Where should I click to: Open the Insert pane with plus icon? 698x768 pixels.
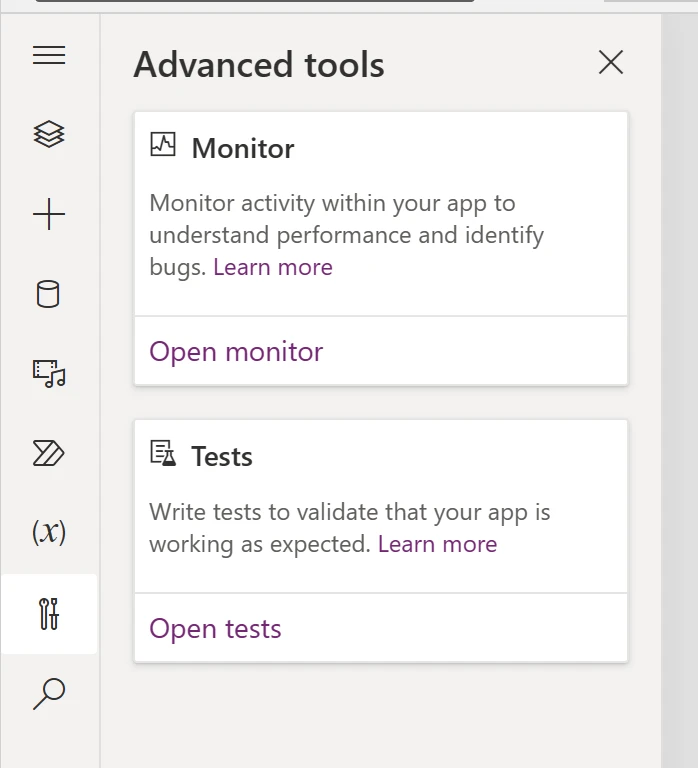49,215
